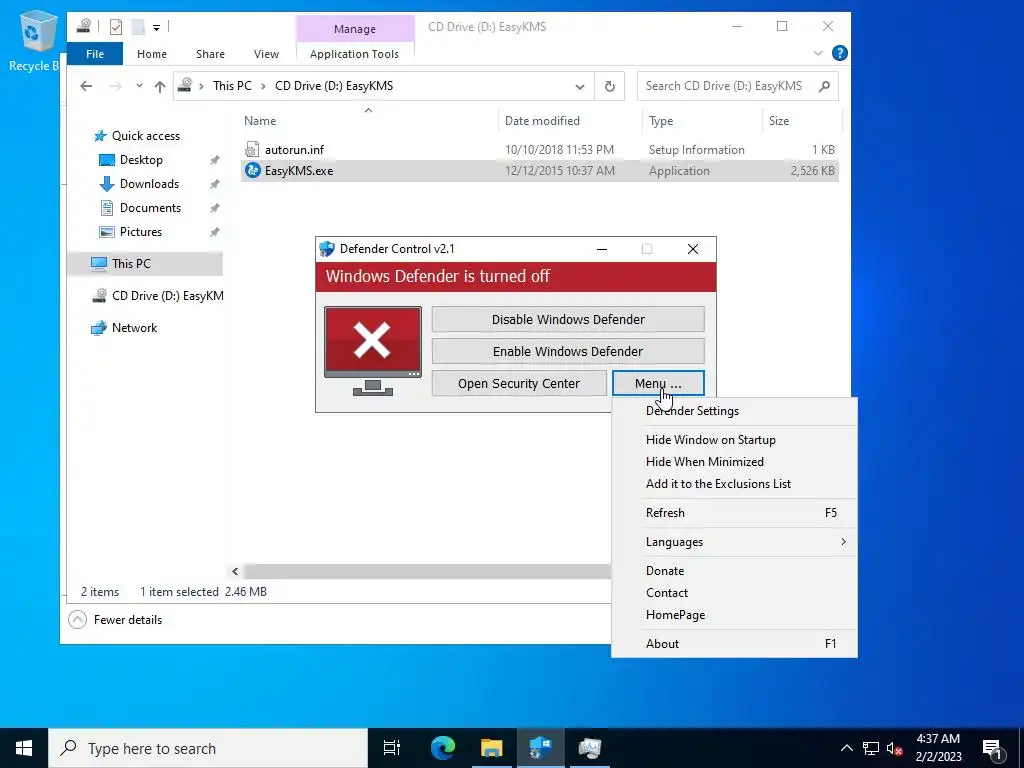Launch Microsoft Edge from the taskbar
The image size is (1024, 768).
click(x=442, y=748)
